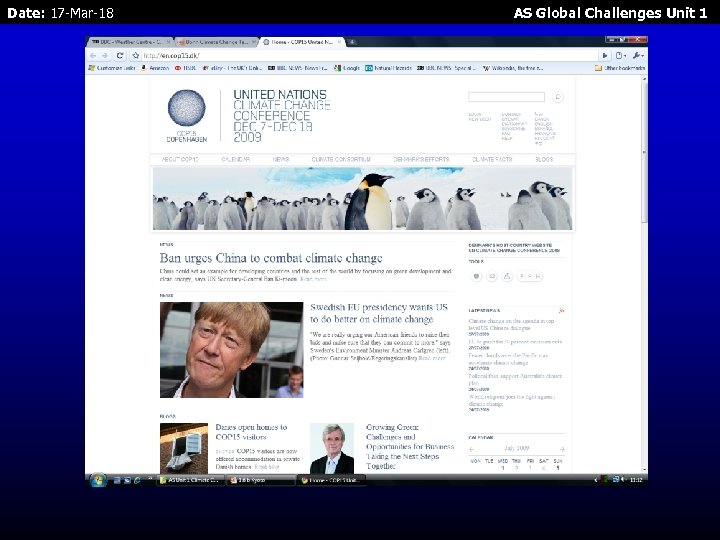Image resolution: width=720 pixels, height=540 pixels.
Task: Click the second round icon under Tools
Action: pyautogui.click(x=492, y=276)
